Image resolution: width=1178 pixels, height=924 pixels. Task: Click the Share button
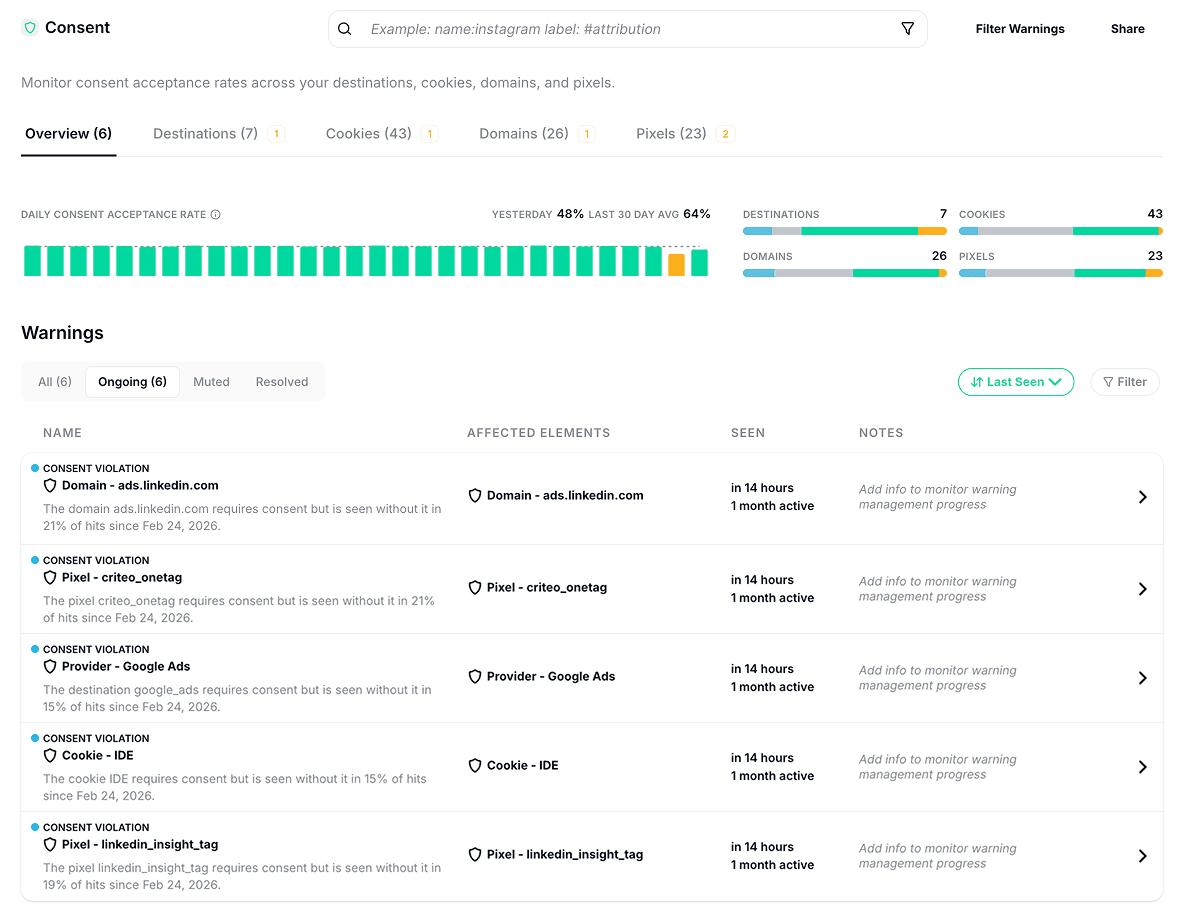(x=1127, y=29)
